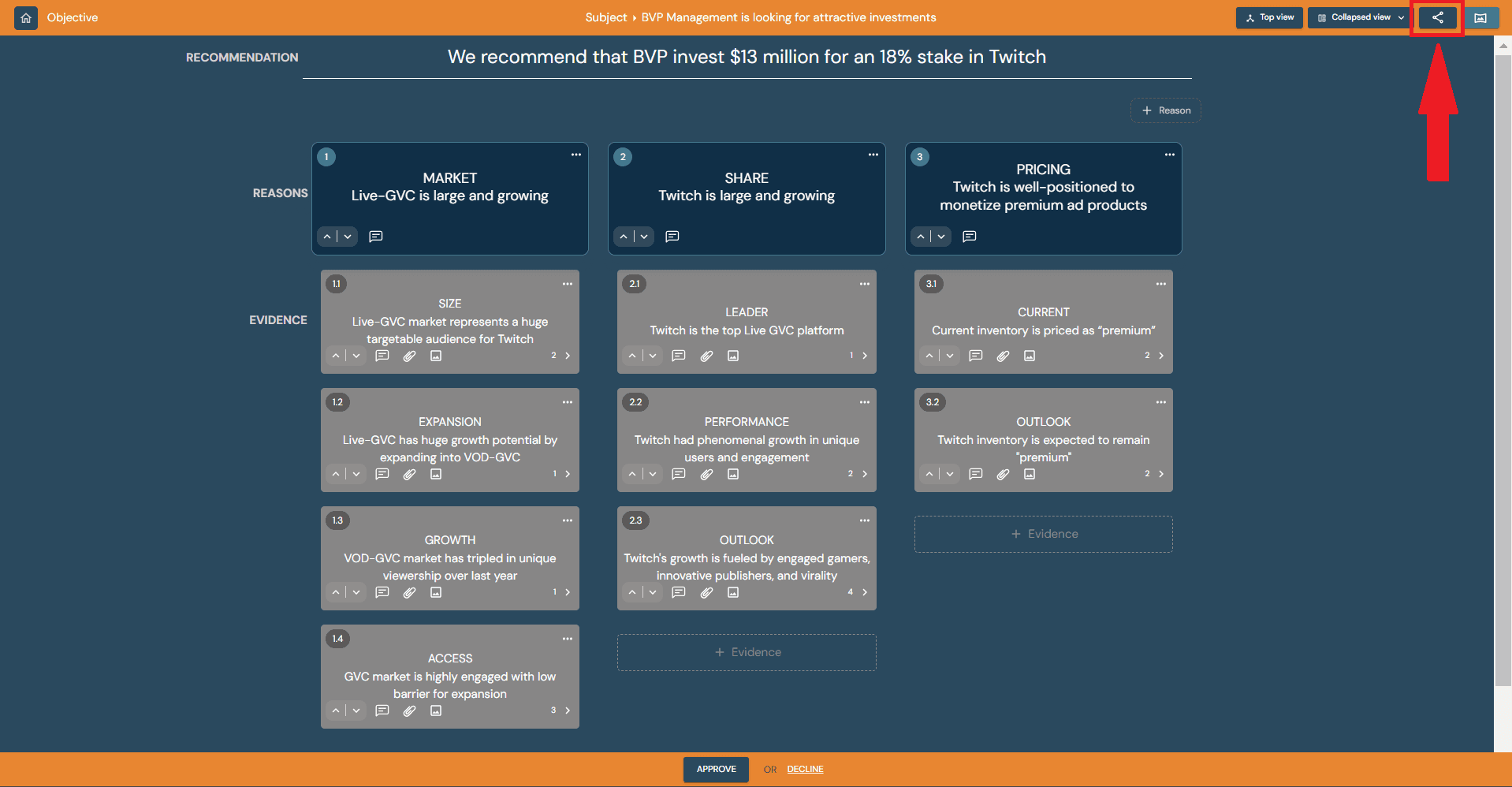
Task: Open the more options menu on PRICING card
Action: coord(1170,155)
